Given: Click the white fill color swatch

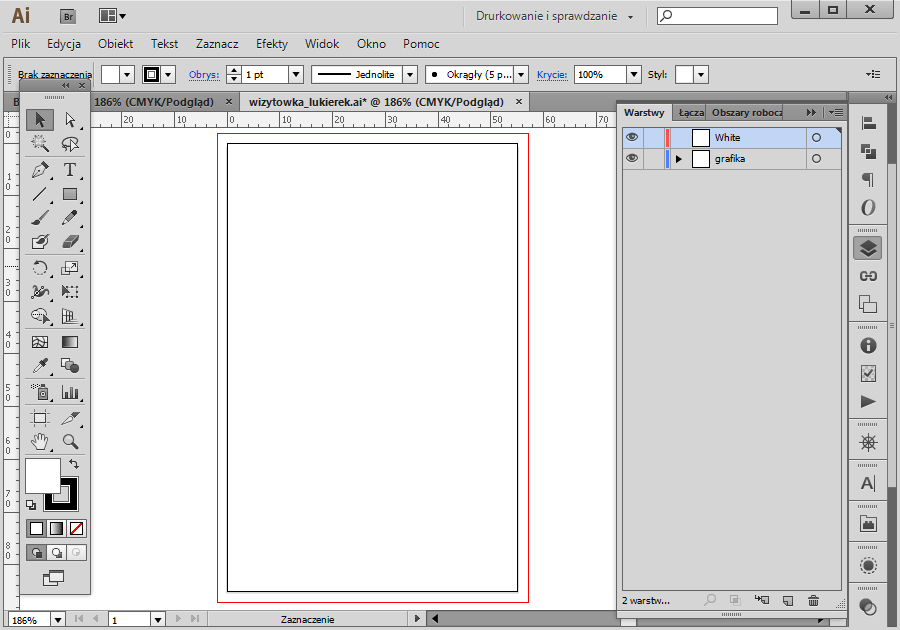Looking at the screenshot, I should click(x=42, y=475).
